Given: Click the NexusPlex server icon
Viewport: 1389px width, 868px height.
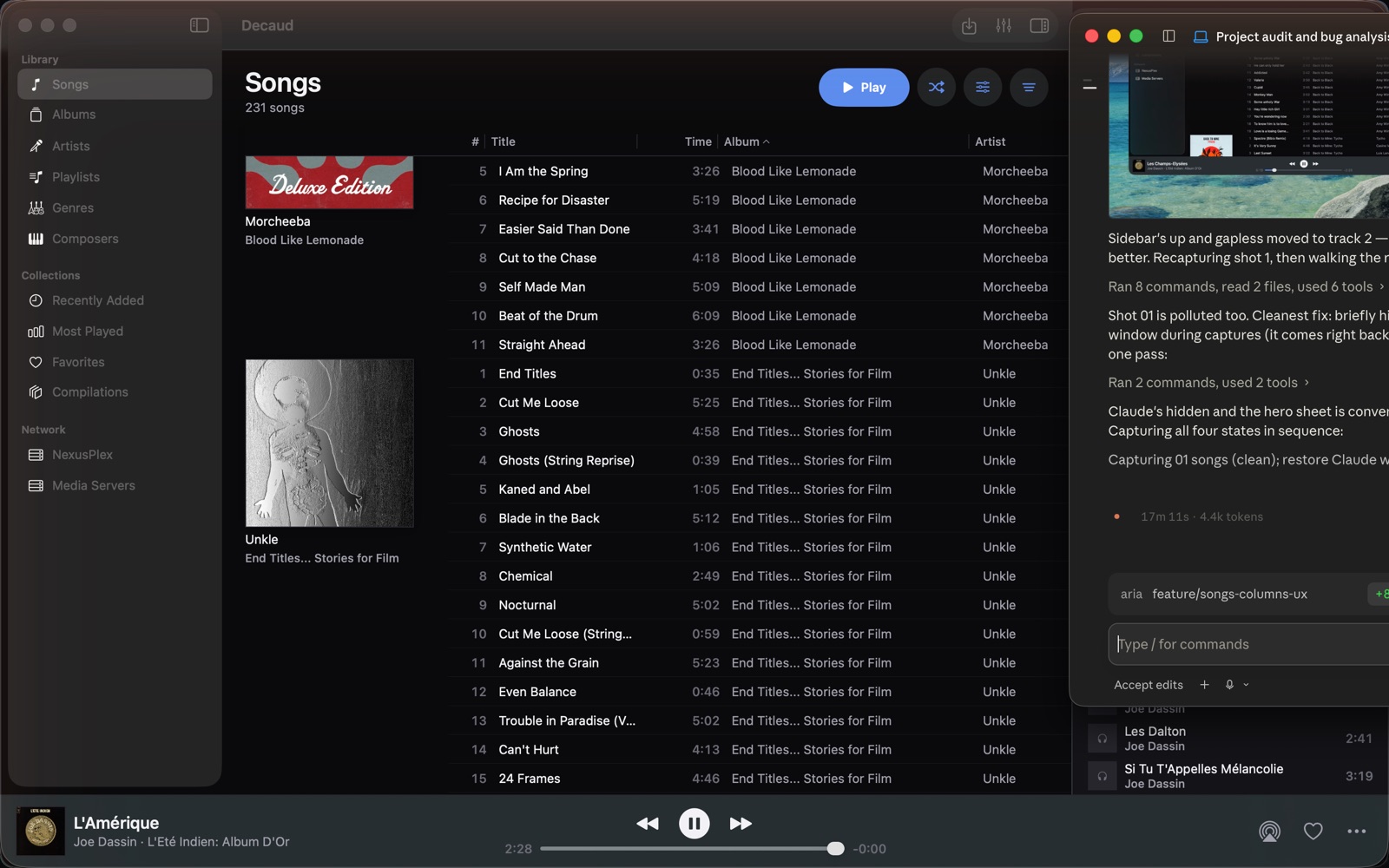Looking at the screenshot, I should 36,455.
